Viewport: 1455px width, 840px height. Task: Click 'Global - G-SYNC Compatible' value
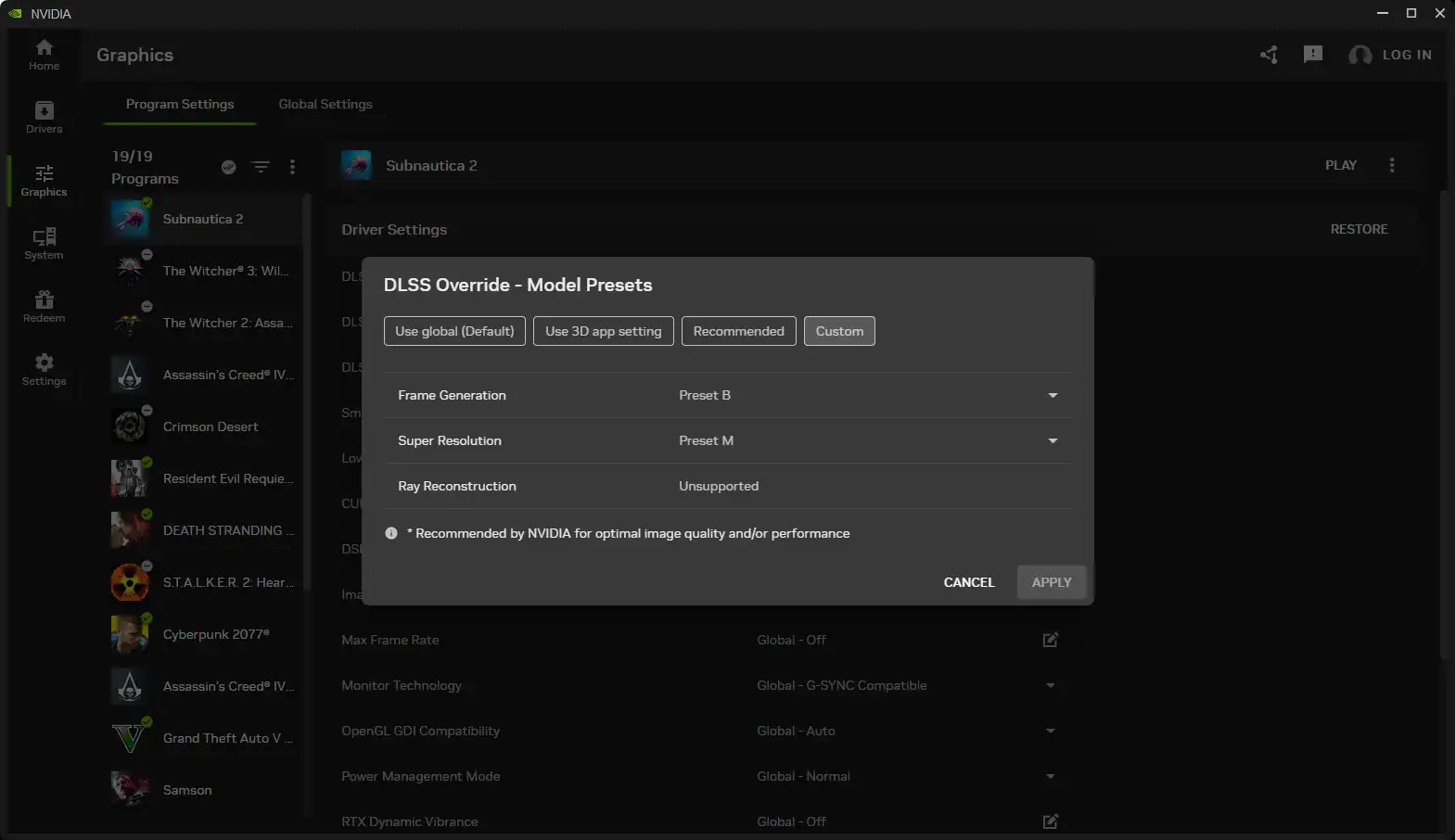click(x=841, y=685)
